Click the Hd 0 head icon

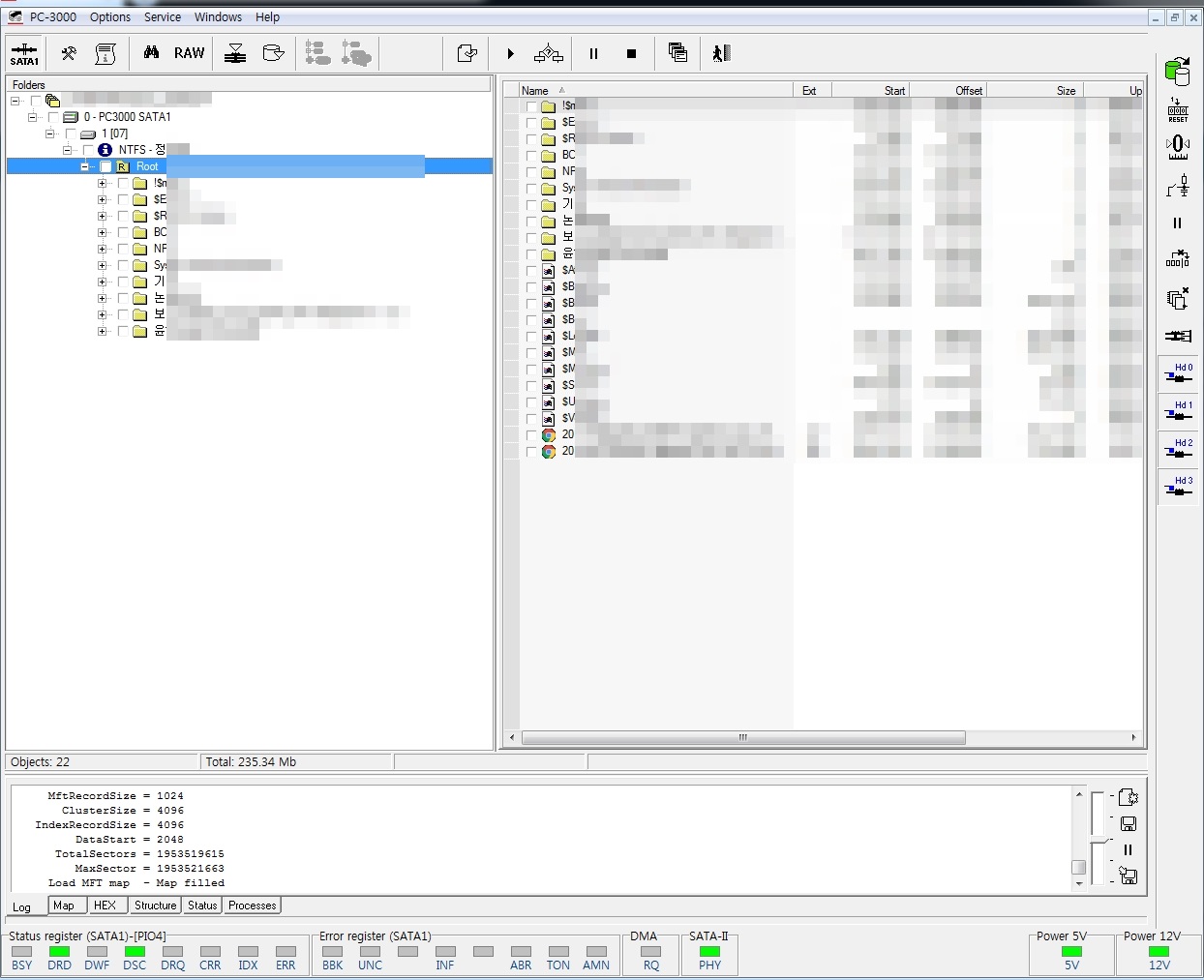pyautogui.click(x=1178, y=373)
